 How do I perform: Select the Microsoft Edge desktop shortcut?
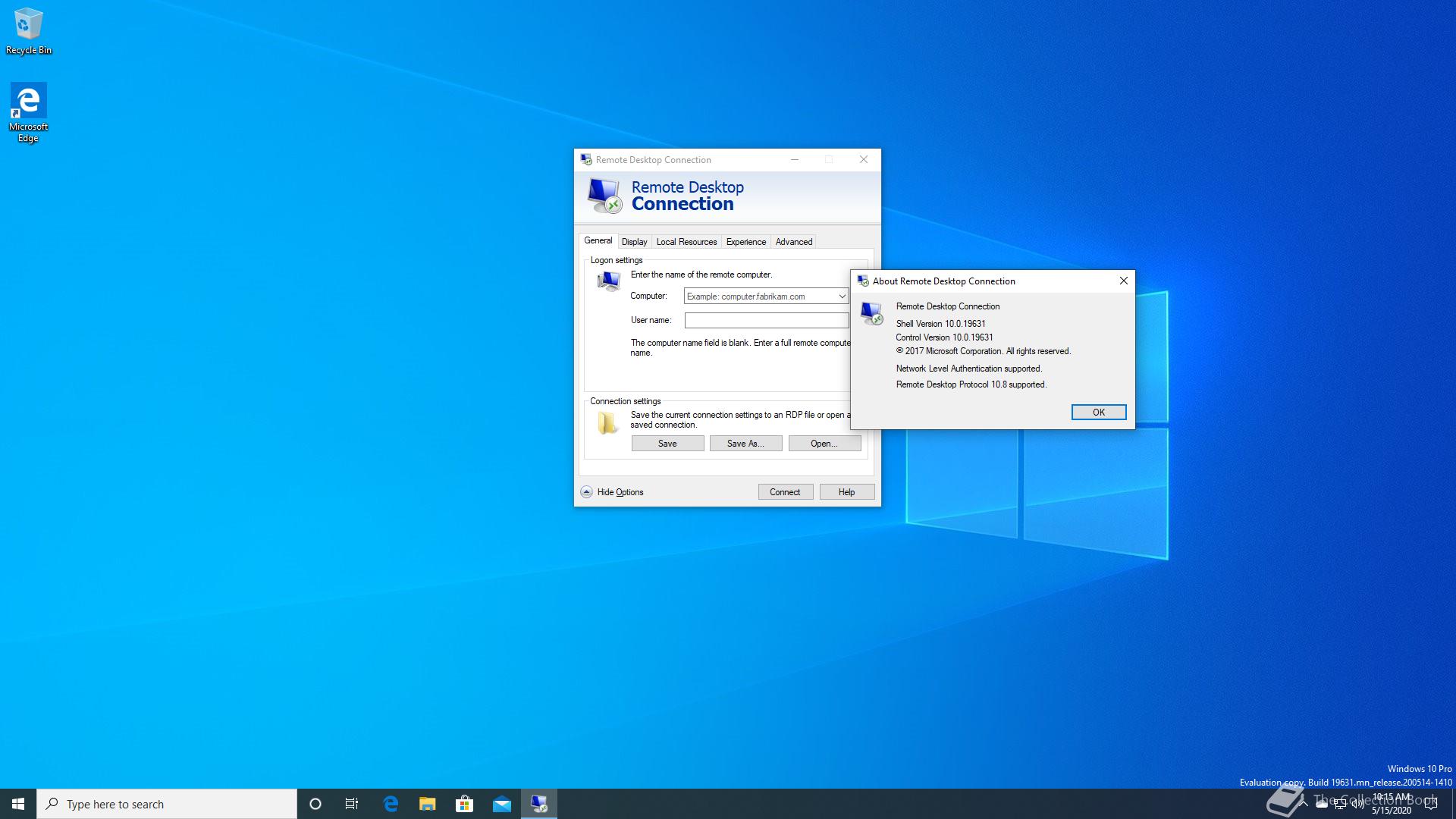[x=29, y=112]
